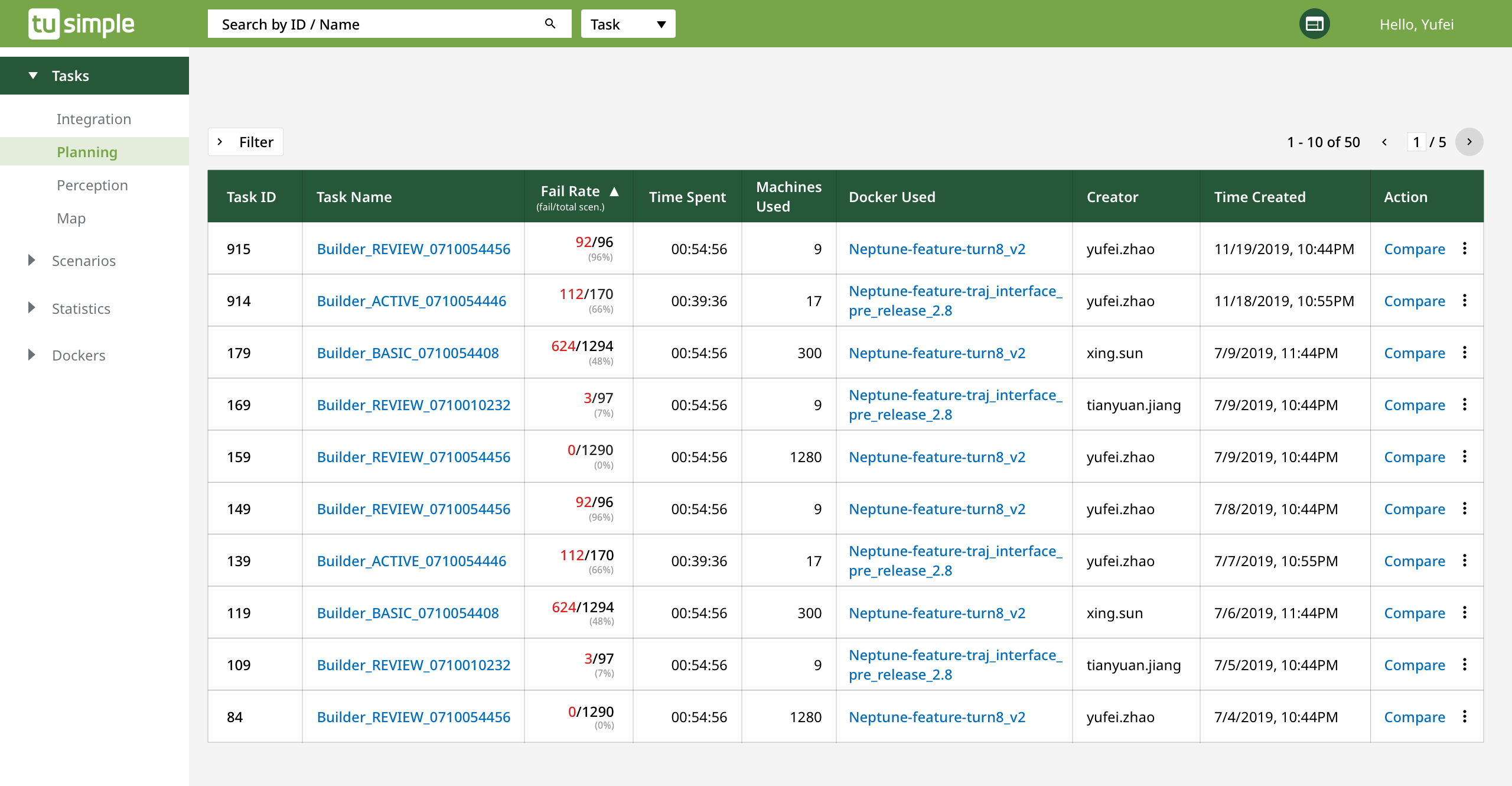1512x786 pixels.
Task: Open more actions for task 179
Action: [x=1465, y=352]
